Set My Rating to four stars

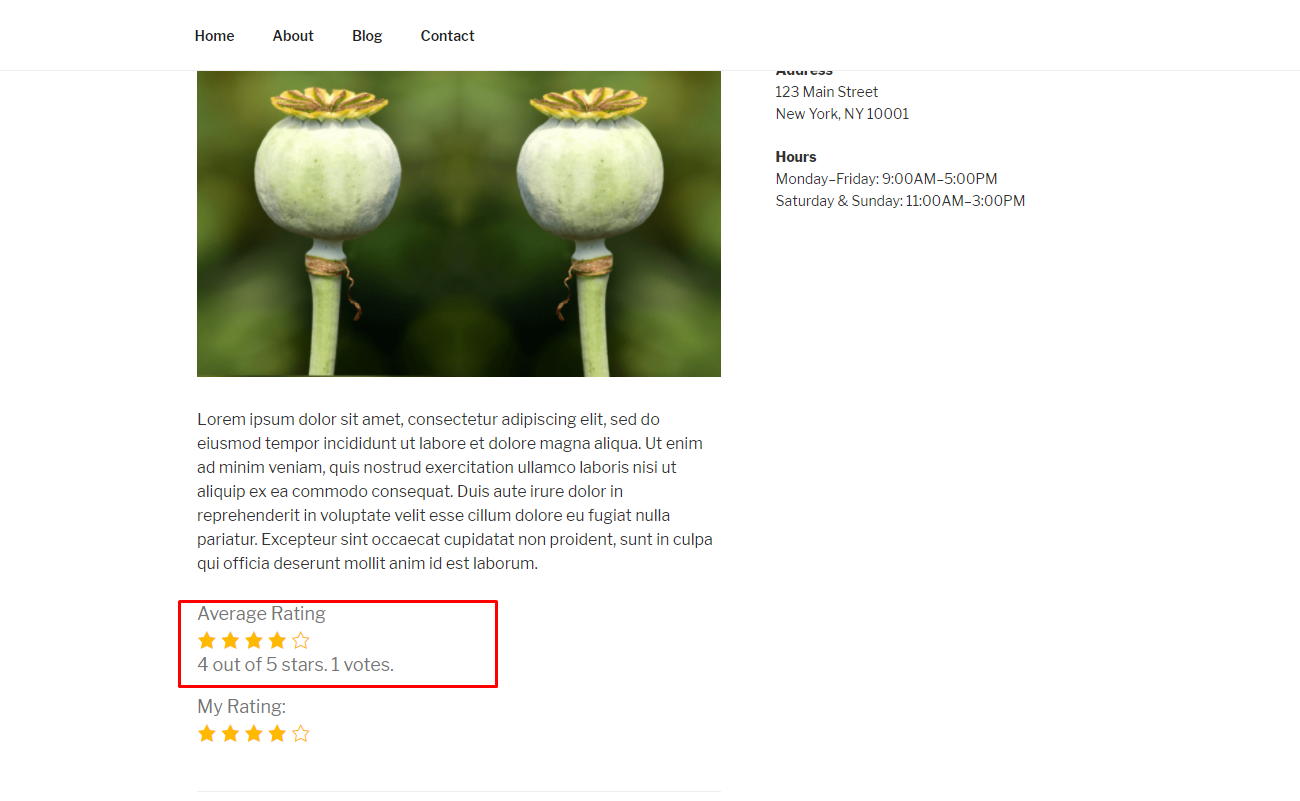coord(277,734)
